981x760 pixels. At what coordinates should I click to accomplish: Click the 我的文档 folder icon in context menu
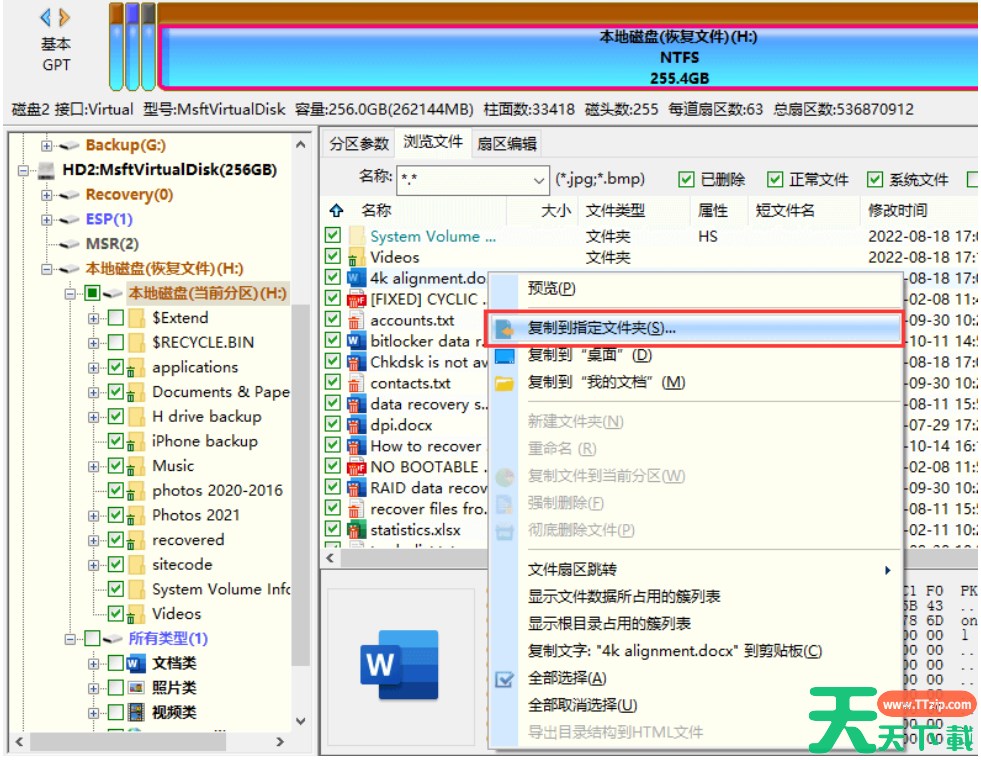504,383
